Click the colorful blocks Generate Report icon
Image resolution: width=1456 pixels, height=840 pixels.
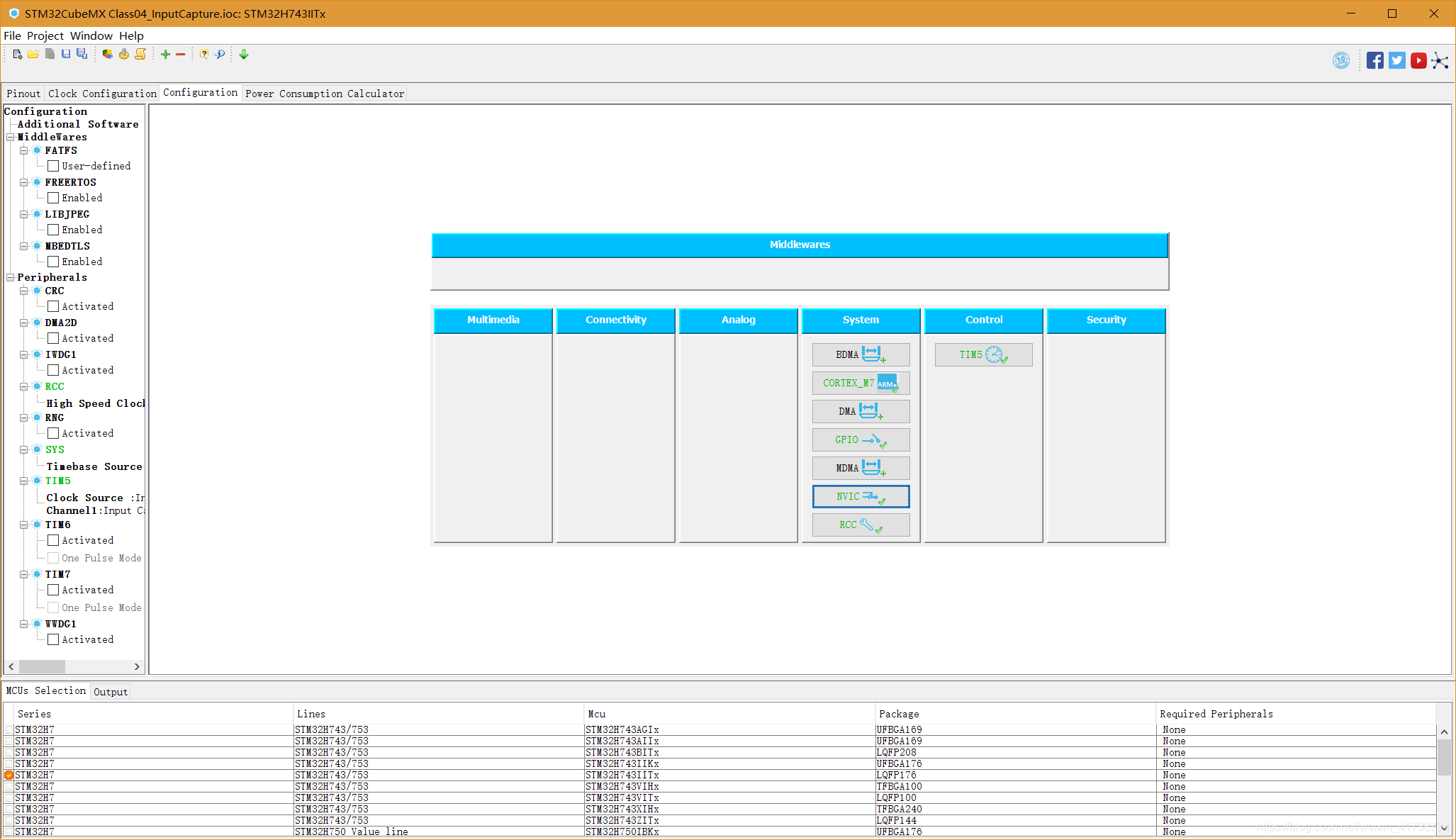click(107, 55)
